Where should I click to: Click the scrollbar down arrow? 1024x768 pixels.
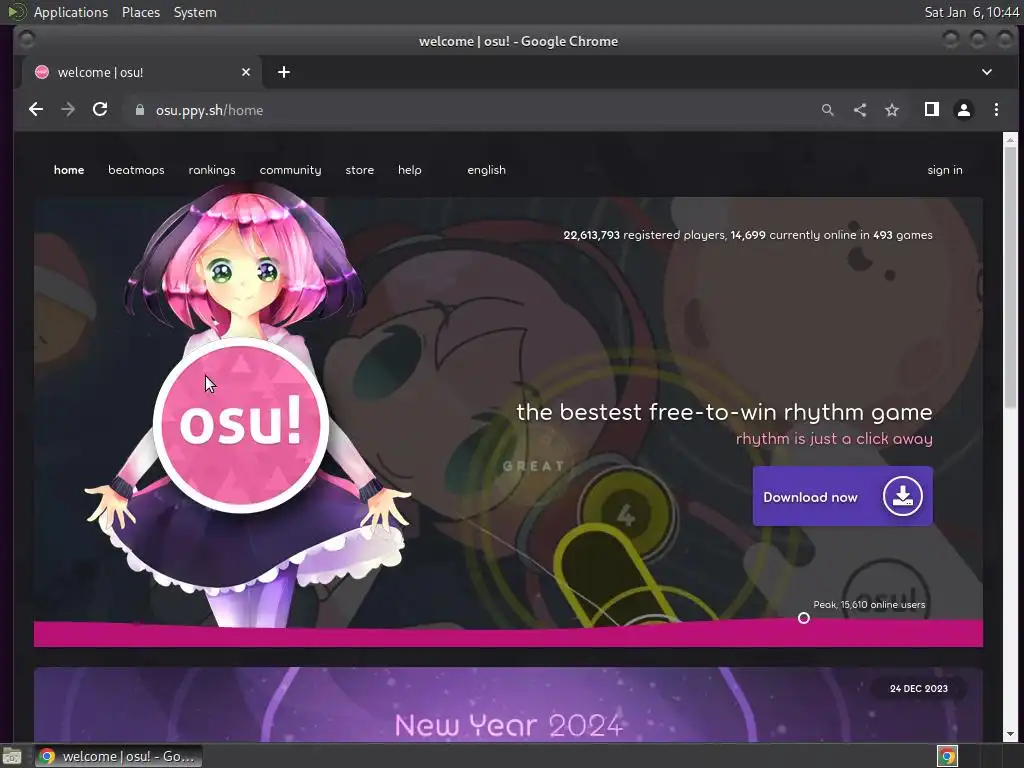(x=1010, y=735)
